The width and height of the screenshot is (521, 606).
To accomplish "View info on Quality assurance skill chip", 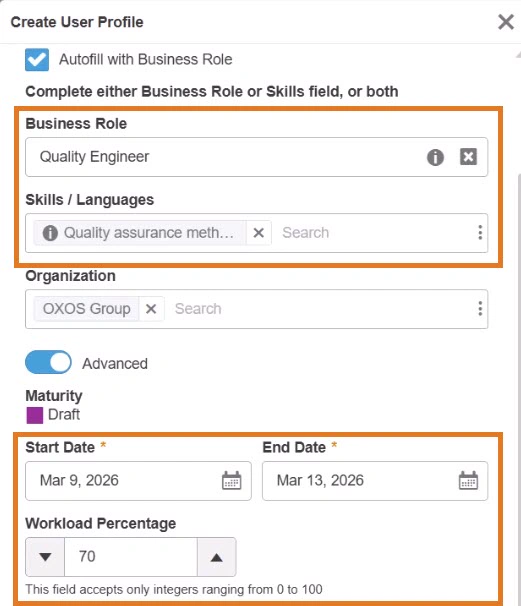I will point(50,233).
